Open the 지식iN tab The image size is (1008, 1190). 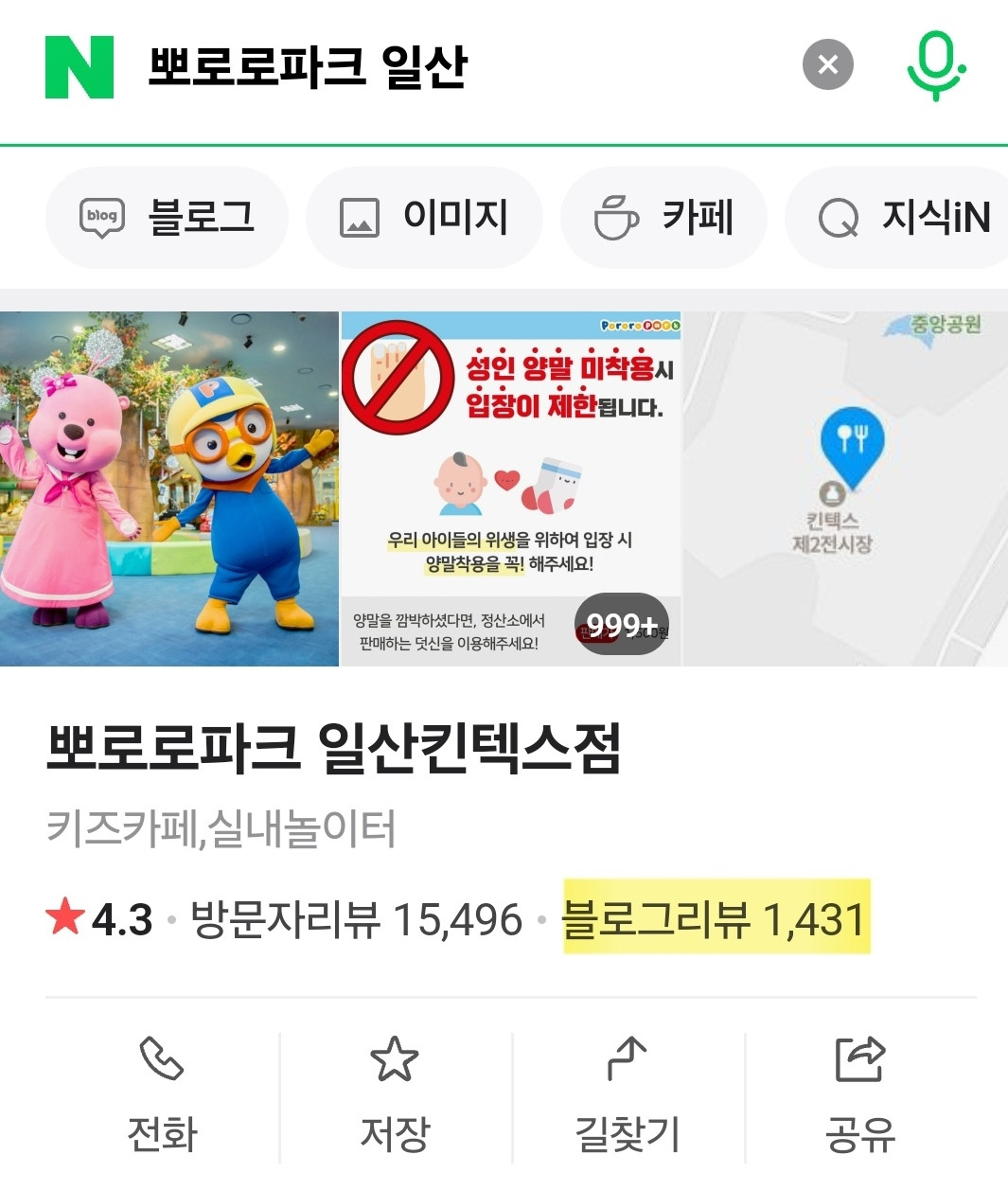coord(897,218)
